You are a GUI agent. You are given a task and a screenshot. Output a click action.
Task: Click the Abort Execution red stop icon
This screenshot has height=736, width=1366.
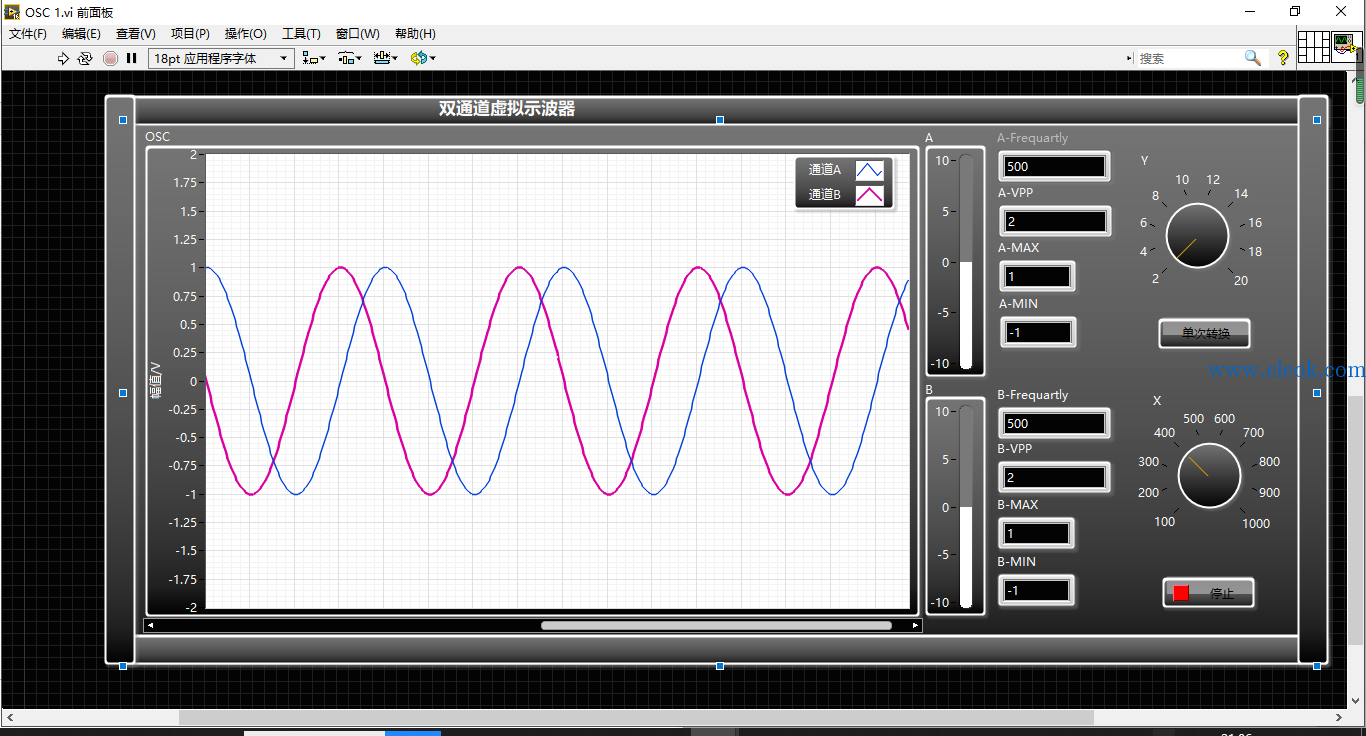point(110,59)
